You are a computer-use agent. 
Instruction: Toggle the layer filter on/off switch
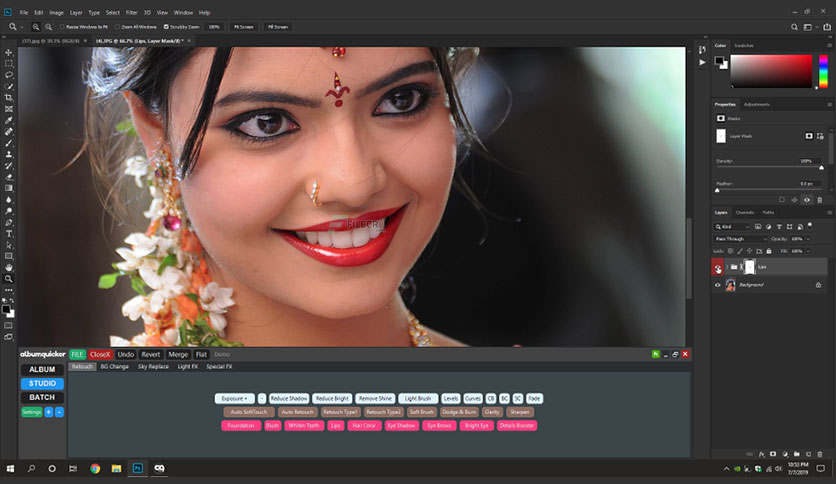point(810,225)
